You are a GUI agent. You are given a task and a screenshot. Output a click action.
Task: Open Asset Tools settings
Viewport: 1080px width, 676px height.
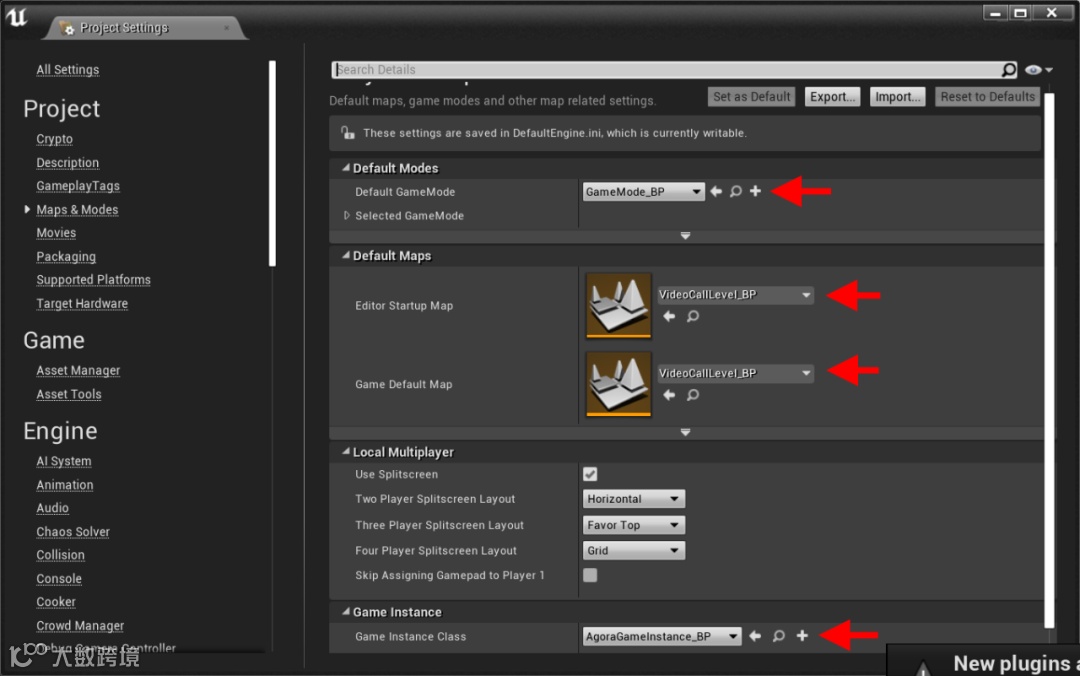click(69, 394)
